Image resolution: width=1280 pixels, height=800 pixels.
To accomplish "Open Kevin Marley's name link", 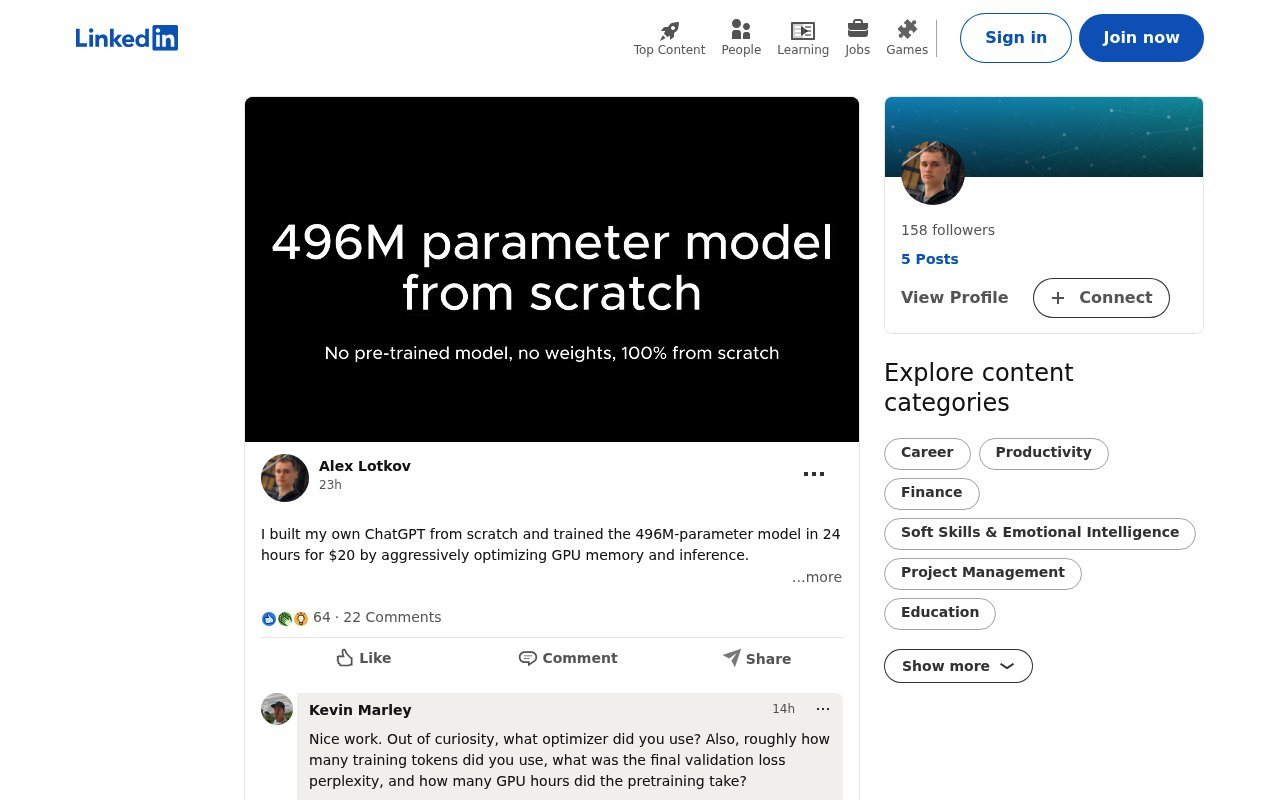I will 360,710.
